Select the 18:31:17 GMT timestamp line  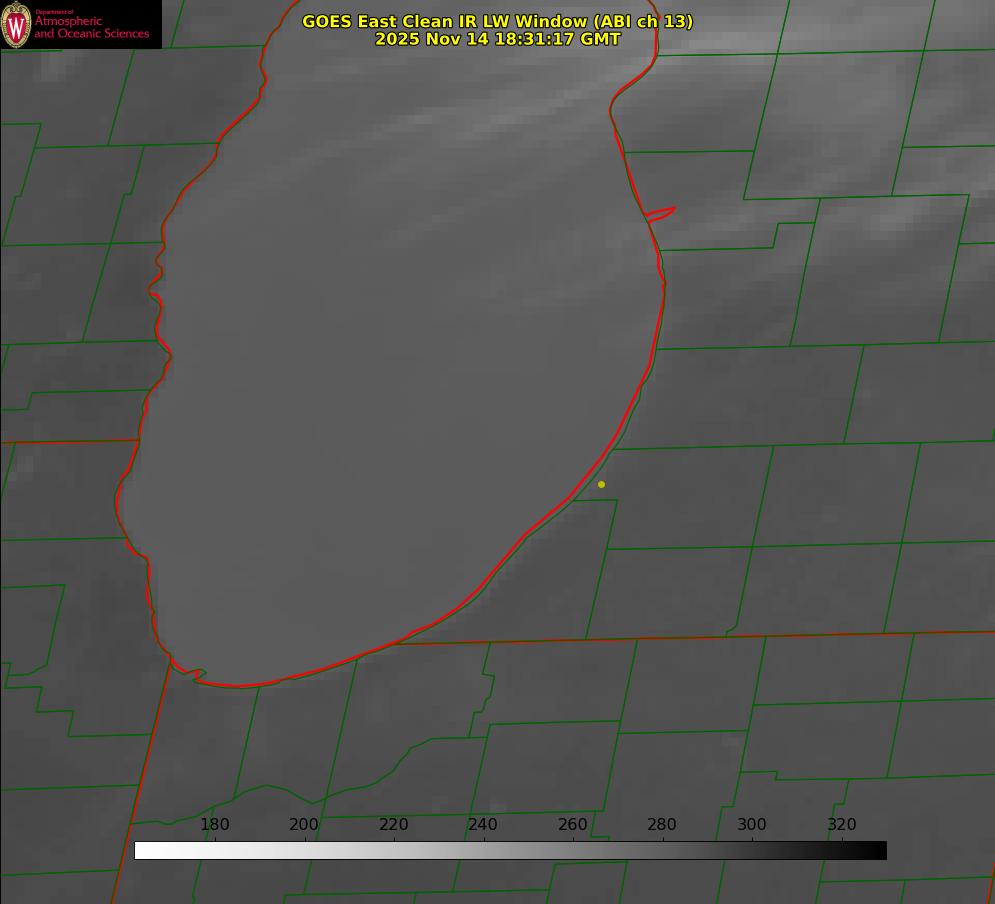497,39
